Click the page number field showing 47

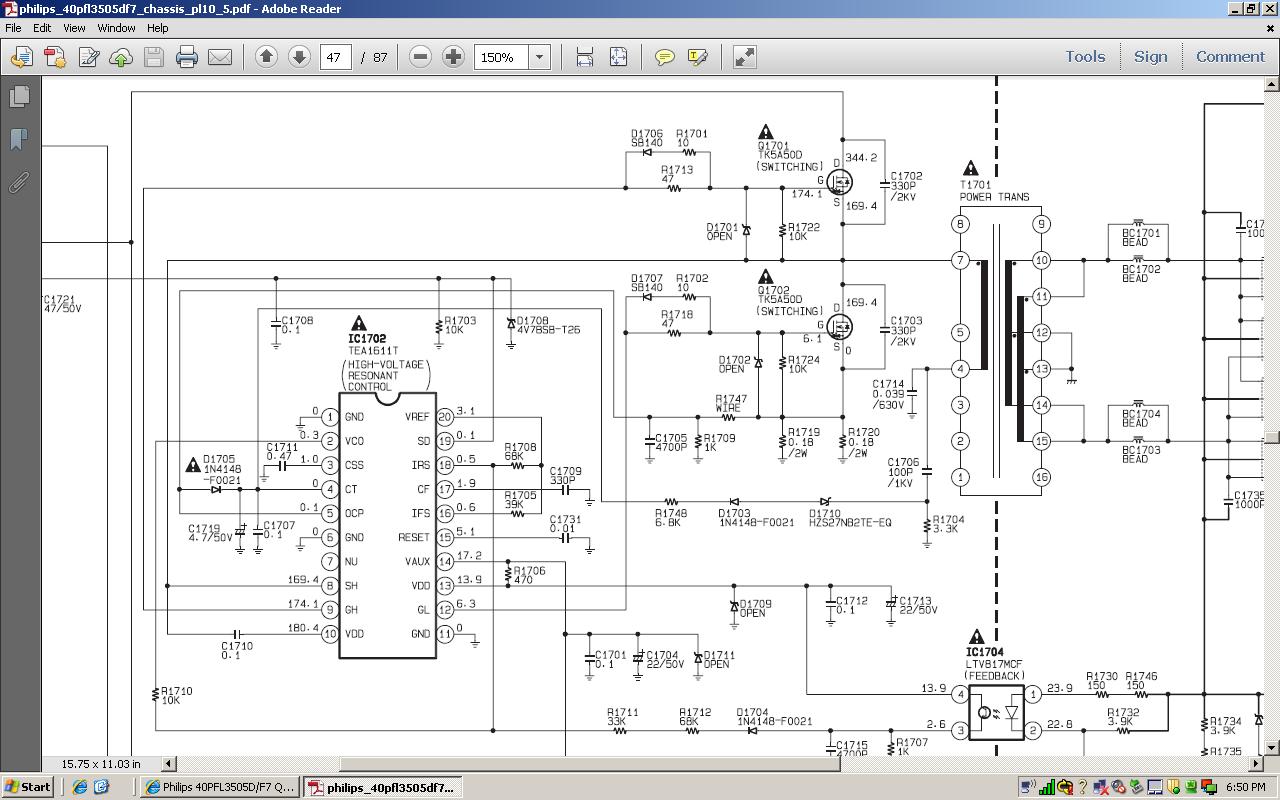click(x=335, y=57)
